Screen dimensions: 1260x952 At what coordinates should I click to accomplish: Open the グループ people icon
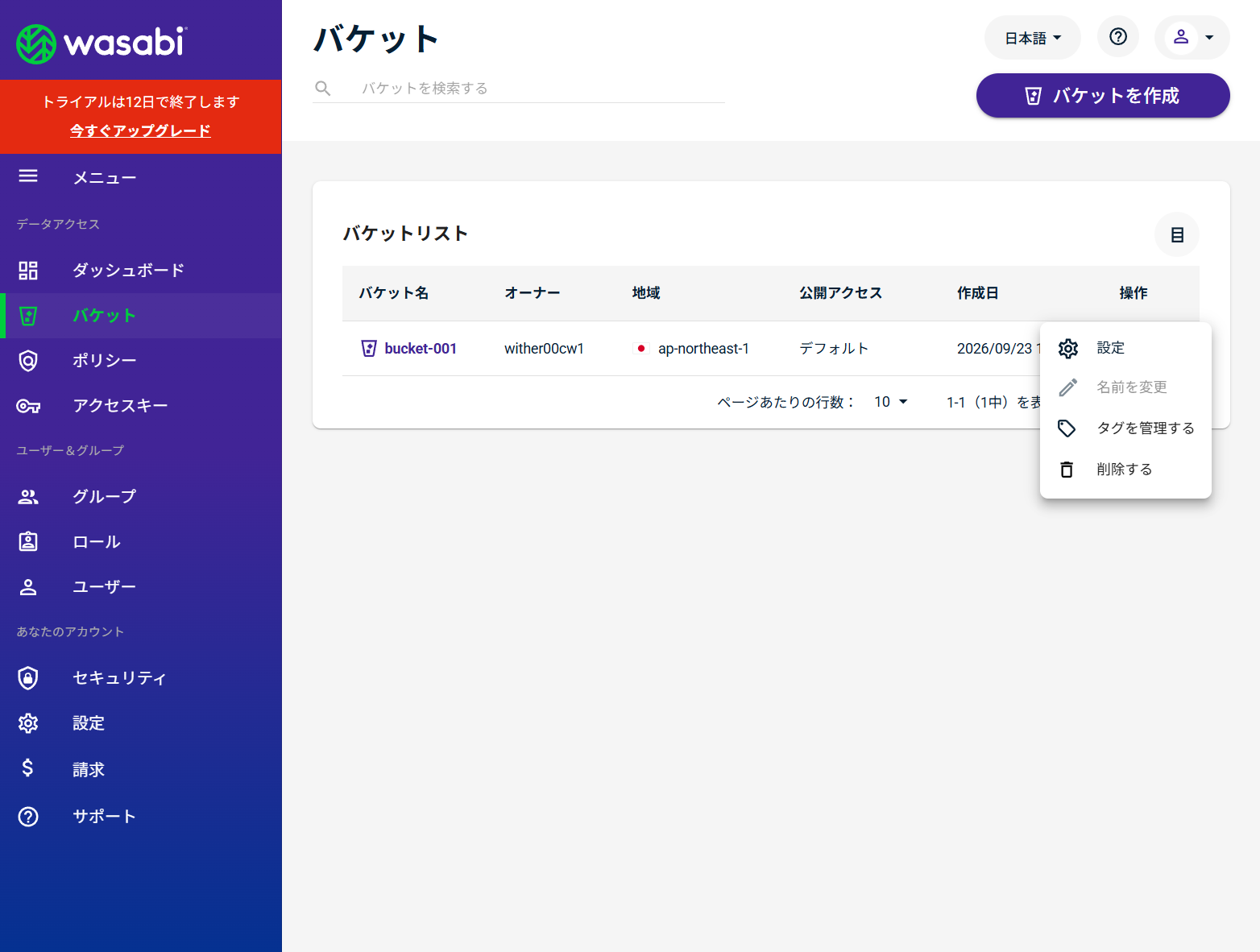tap(28, 497)
